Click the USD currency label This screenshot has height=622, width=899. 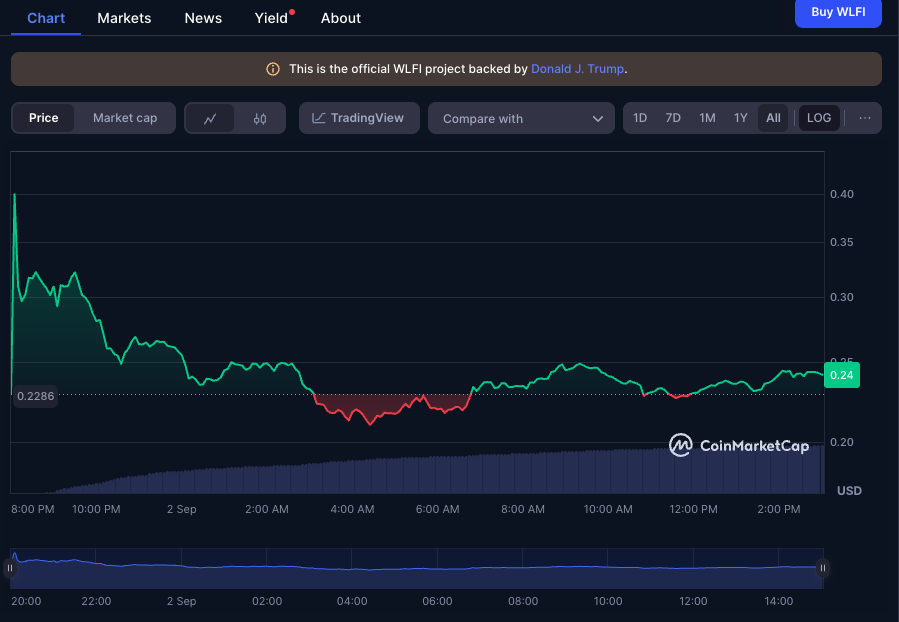pyautogui.click(x=849, y=491)
